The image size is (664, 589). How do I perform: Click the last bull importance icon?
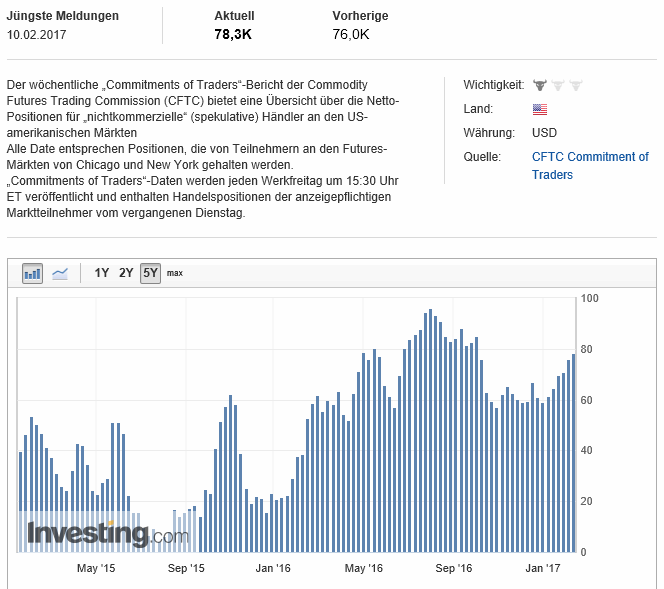click(x=576, y=85)
